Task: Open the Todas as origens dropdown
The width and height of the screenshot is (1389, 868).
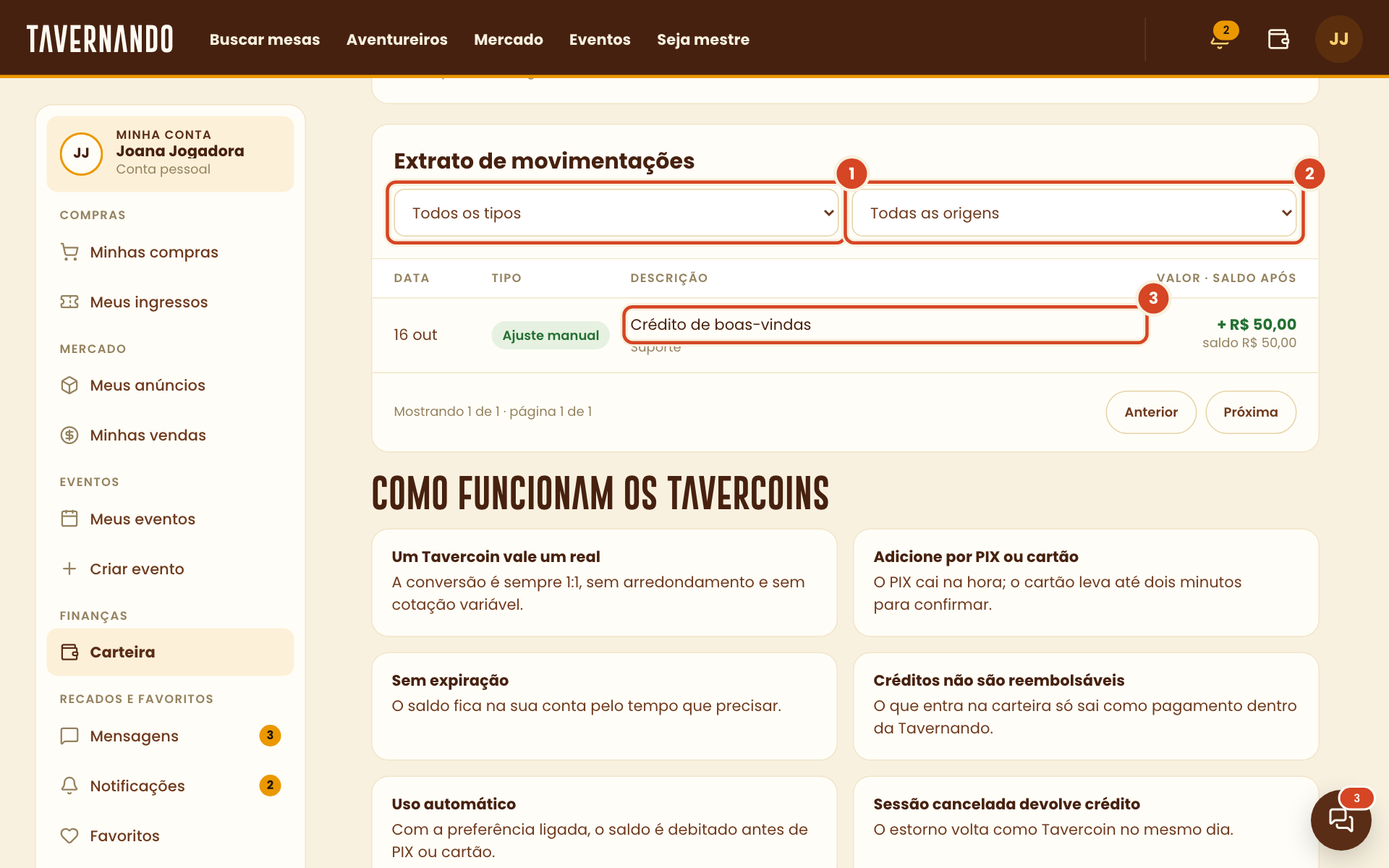Action: (x=1074, y=213)
